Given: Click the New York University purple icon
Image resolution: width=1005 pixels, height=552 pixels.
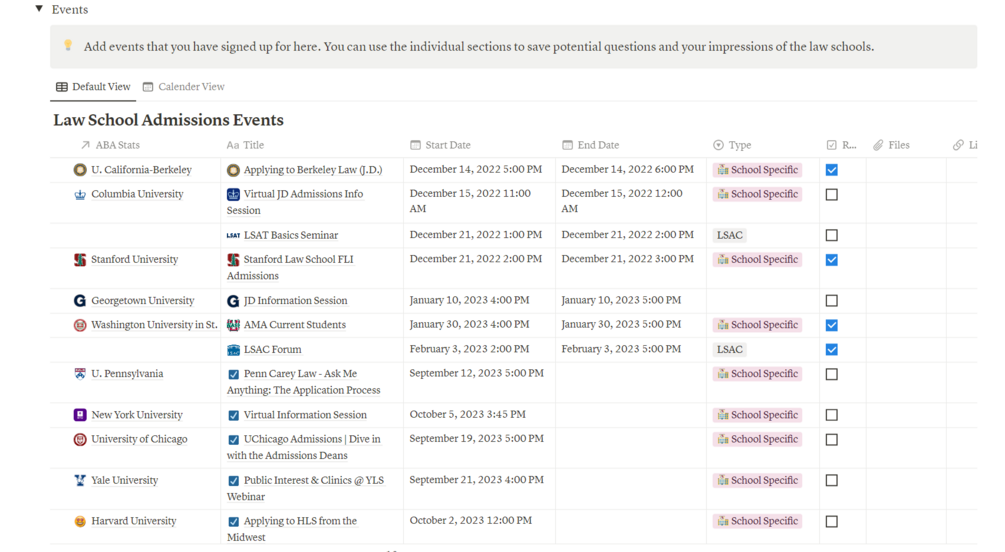Looking at the screenshot, I should 80,415.
